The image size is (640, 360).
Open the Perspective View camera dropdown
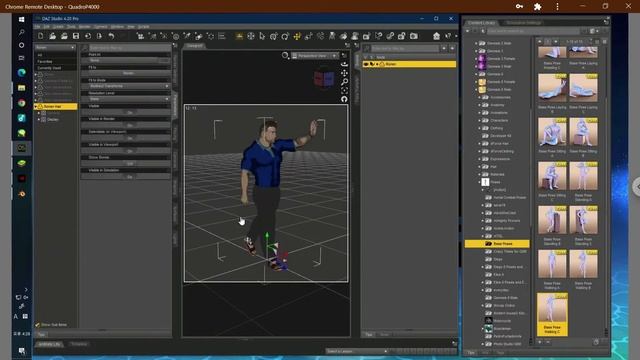click(x=315, y=56)
